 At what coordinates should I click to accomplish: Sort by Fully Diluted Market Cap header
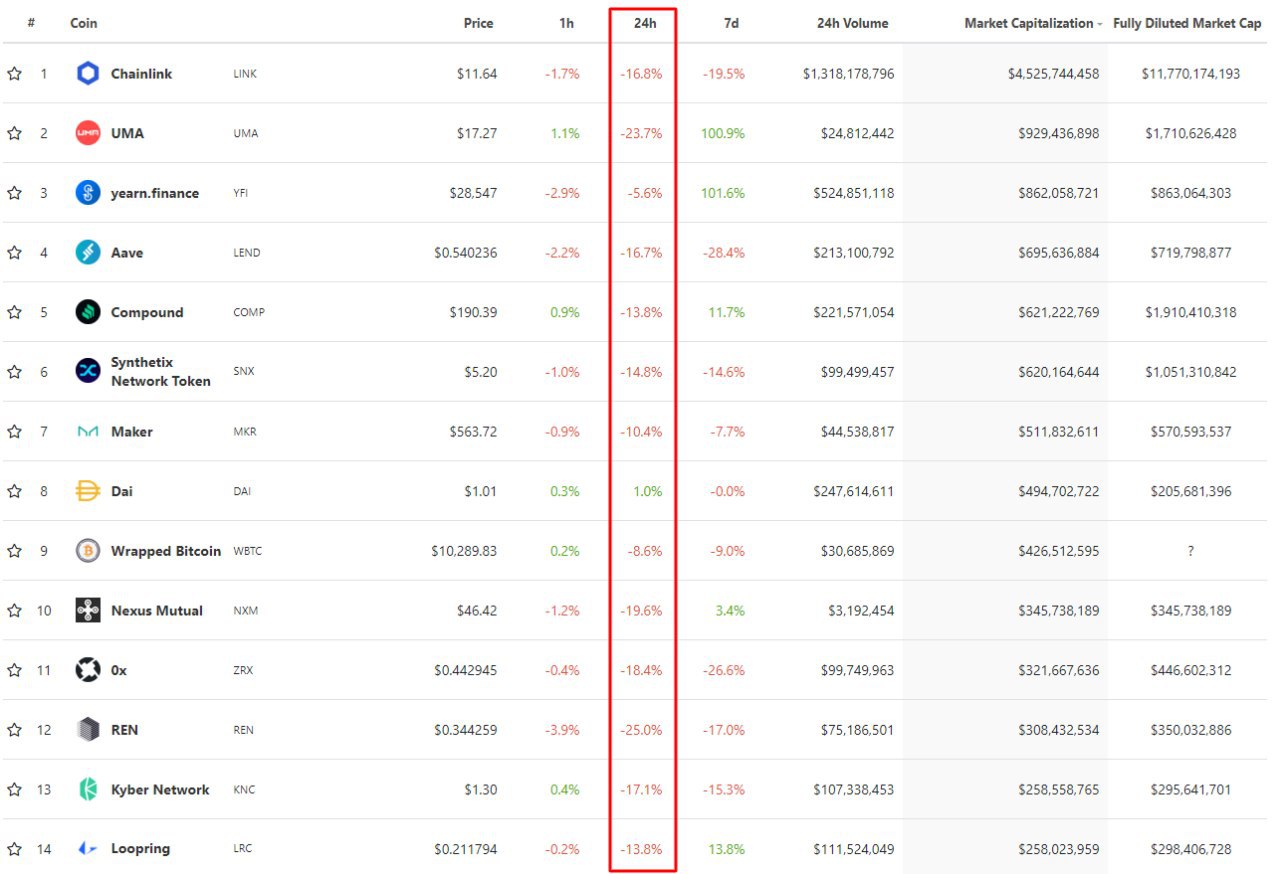point(1187,23)
